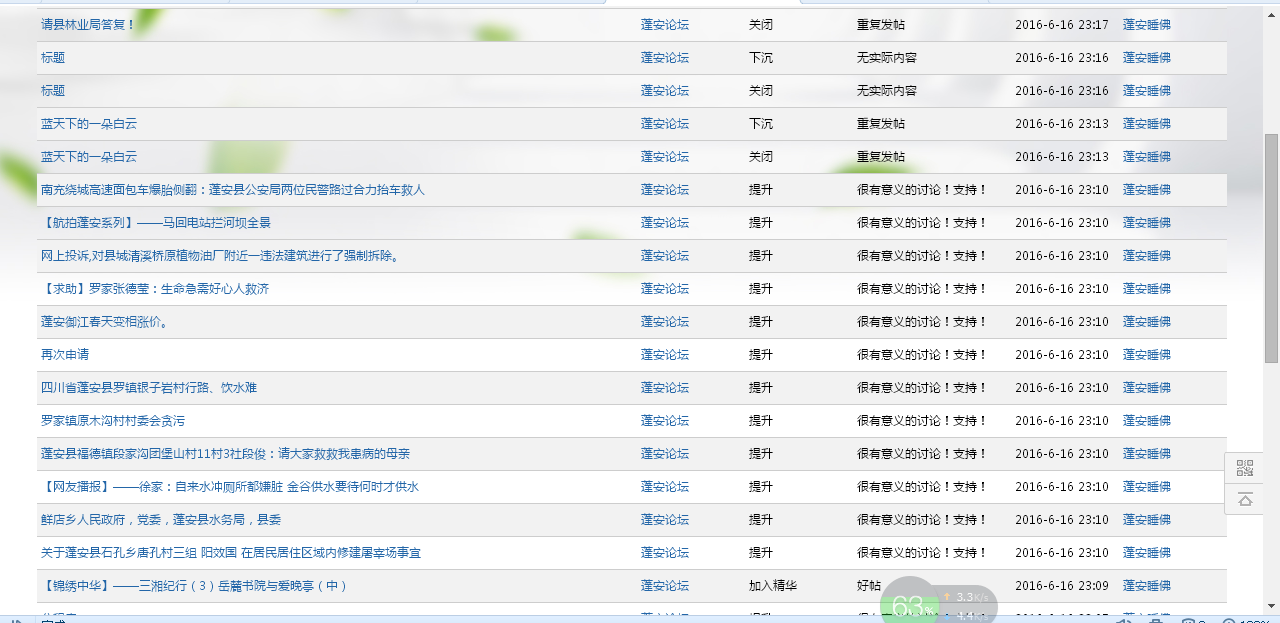Open 【航拍蓬安系列】马回电站拦河坝全景 post
1280x623 pixels.
(x=155, y=223)
